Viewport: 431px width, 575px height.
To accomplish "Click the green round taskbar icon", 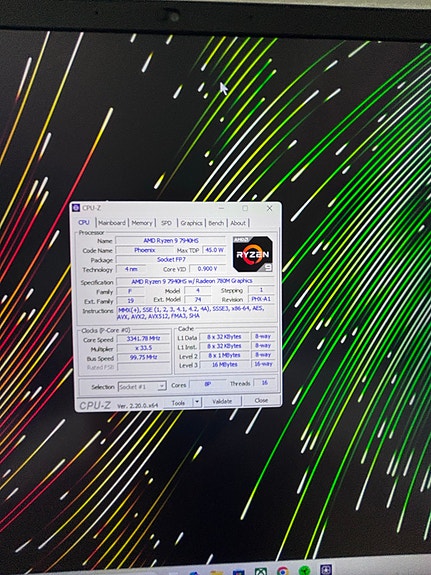I will pos(304,570).
